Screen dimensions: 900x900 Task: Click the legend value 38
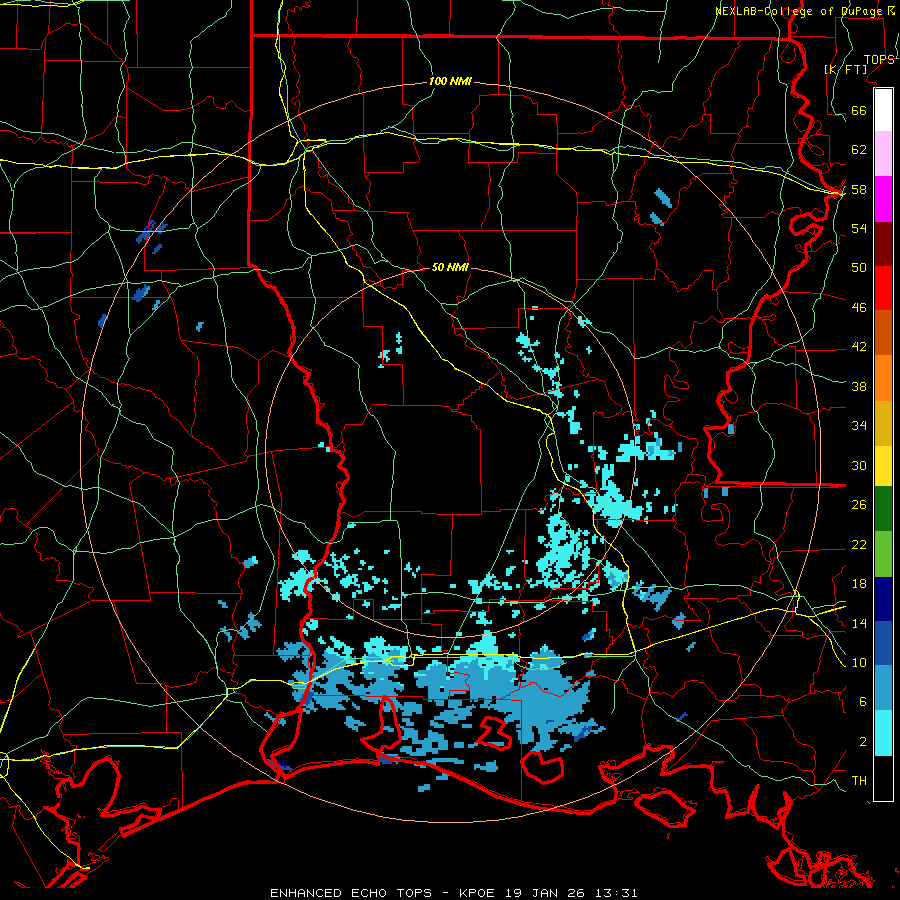tap(859, 386)
